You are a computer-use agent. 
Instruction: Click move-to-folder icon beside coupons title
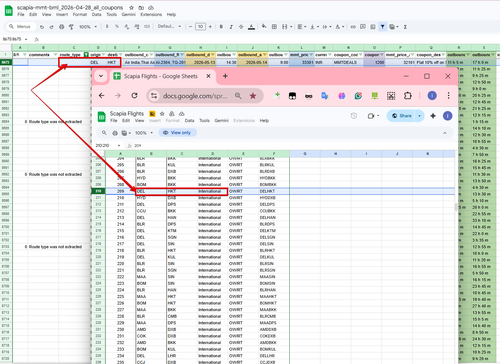coord(141,7)
